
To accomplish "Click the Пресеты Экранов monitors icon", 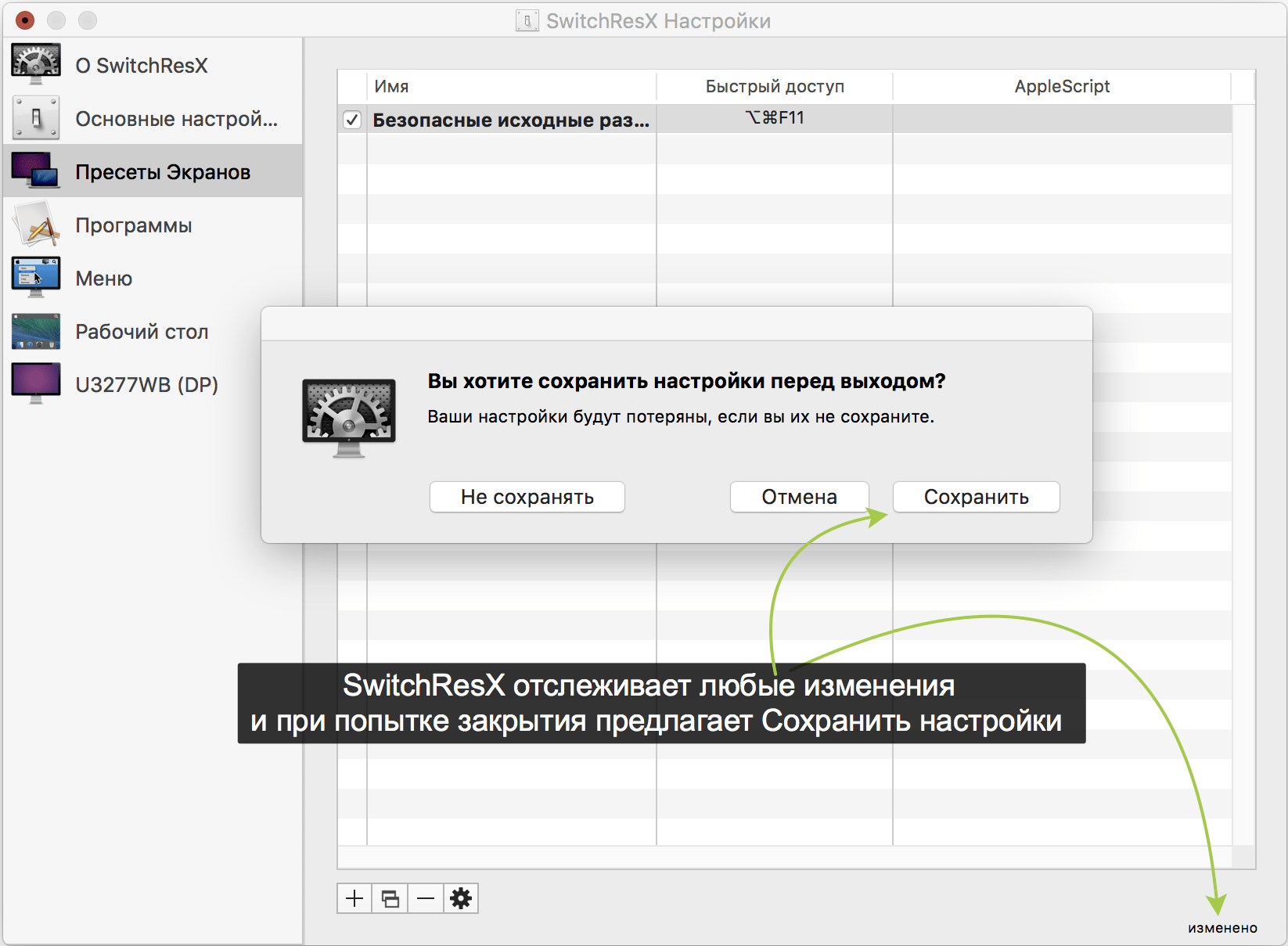I will (x=36, y=171).
